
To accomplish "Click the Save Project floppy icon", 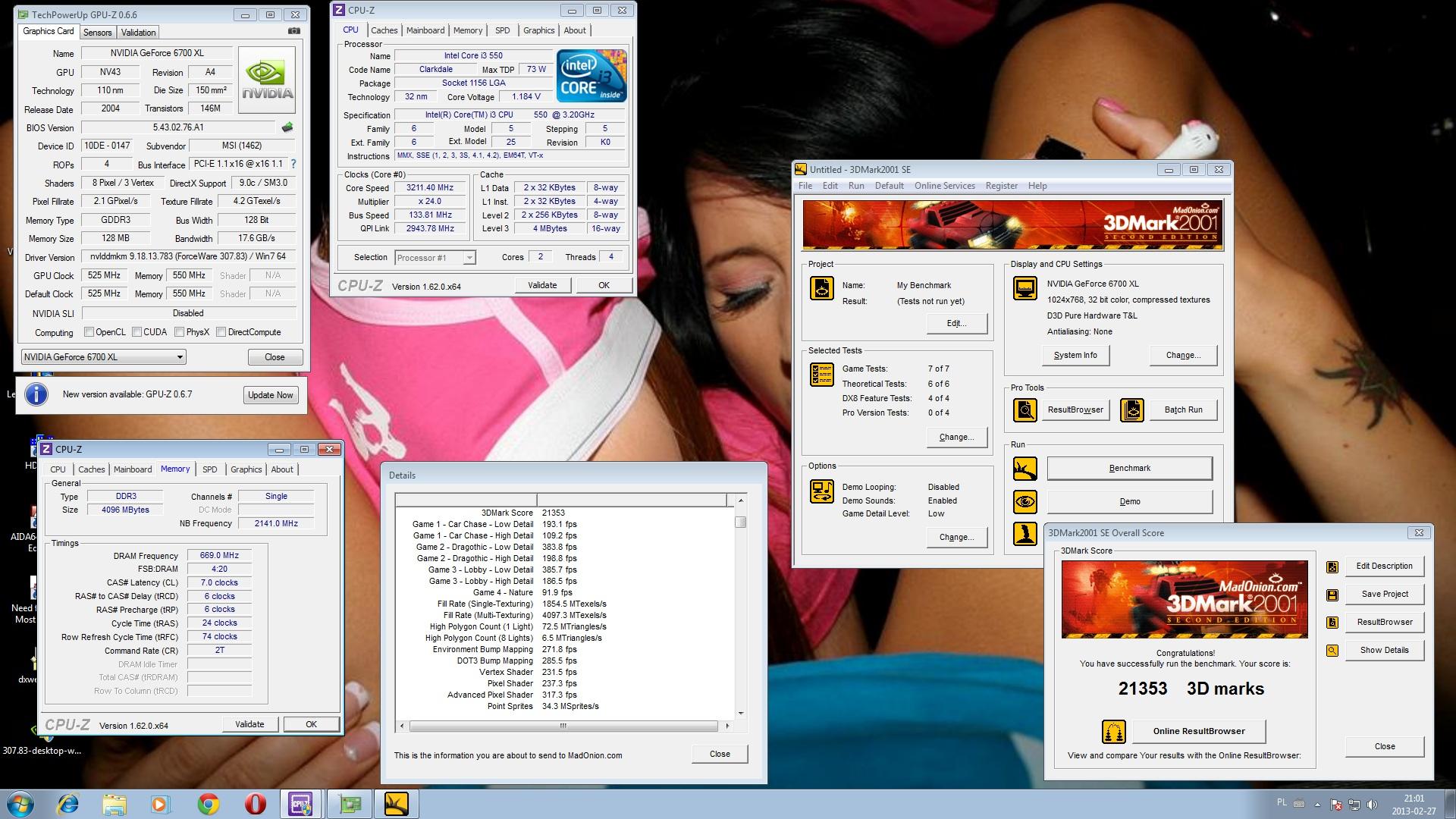I will click(x=1332, y=595).
